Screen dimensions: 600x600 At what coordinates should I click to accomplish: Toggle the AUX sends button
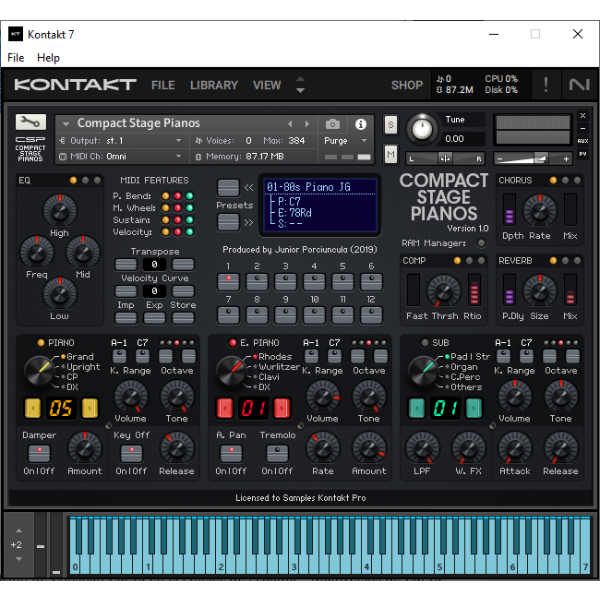click(582, 141)
